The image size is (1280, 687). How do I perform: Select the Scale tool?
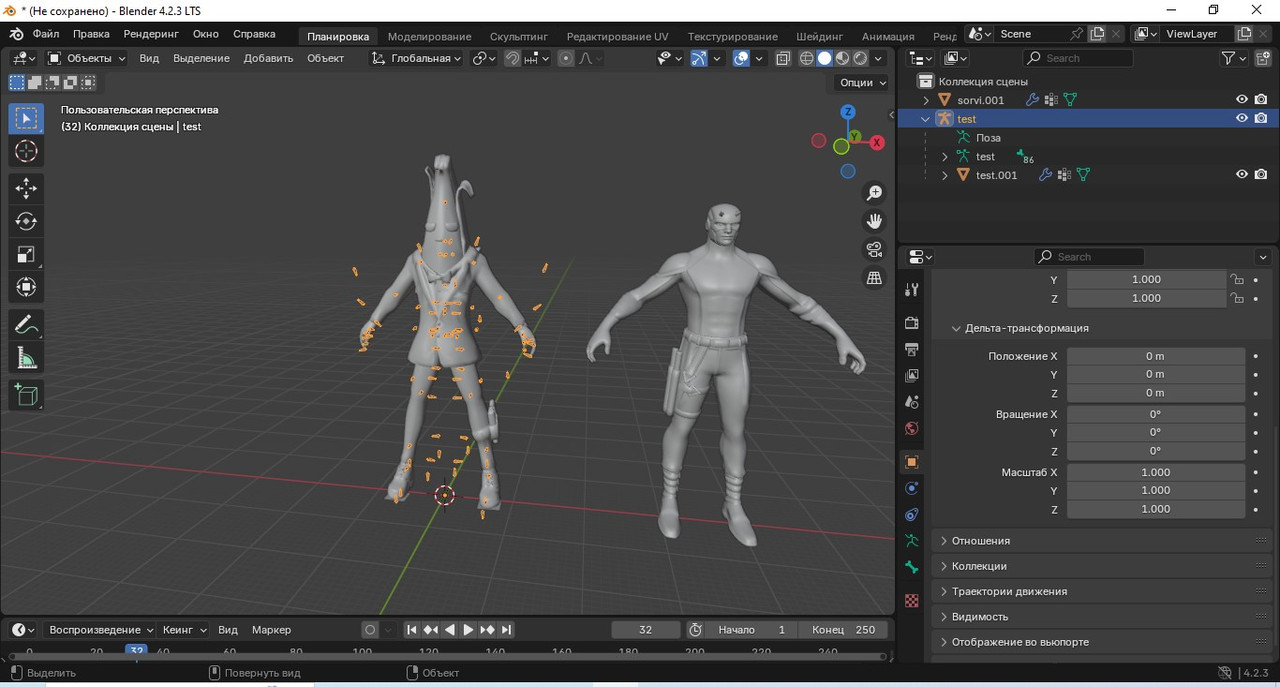[27, 254]
